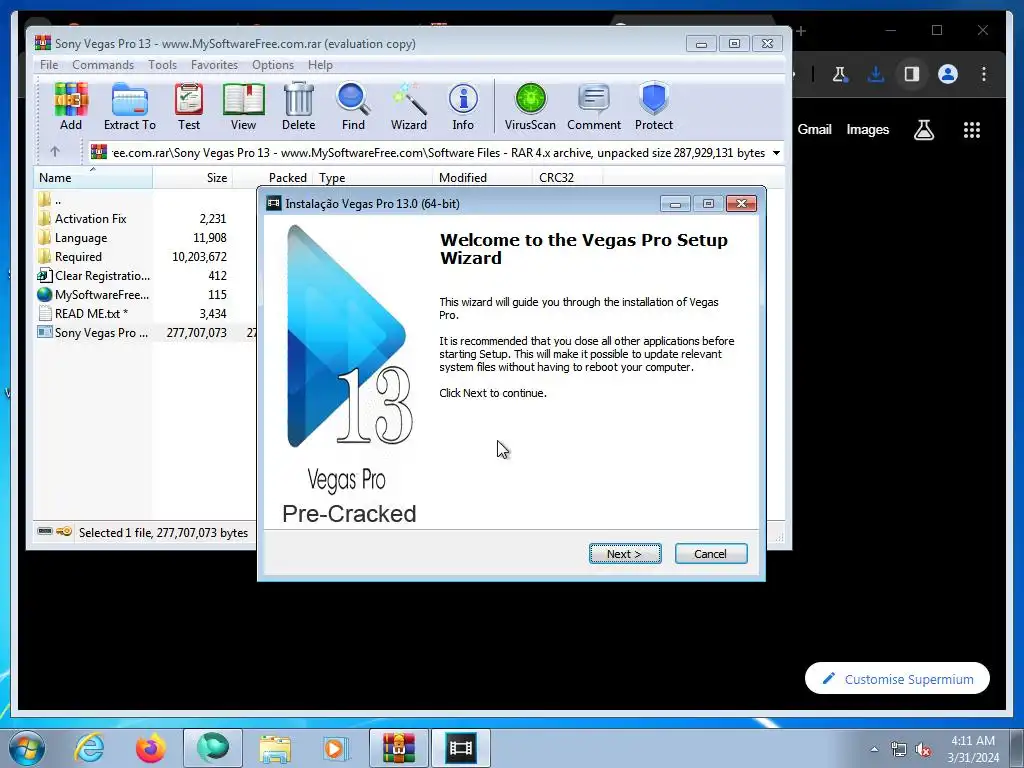Go up one folder with the arrow
Image resolution: width=1024 pixels, height=768 pixels.
pos(55,152)
